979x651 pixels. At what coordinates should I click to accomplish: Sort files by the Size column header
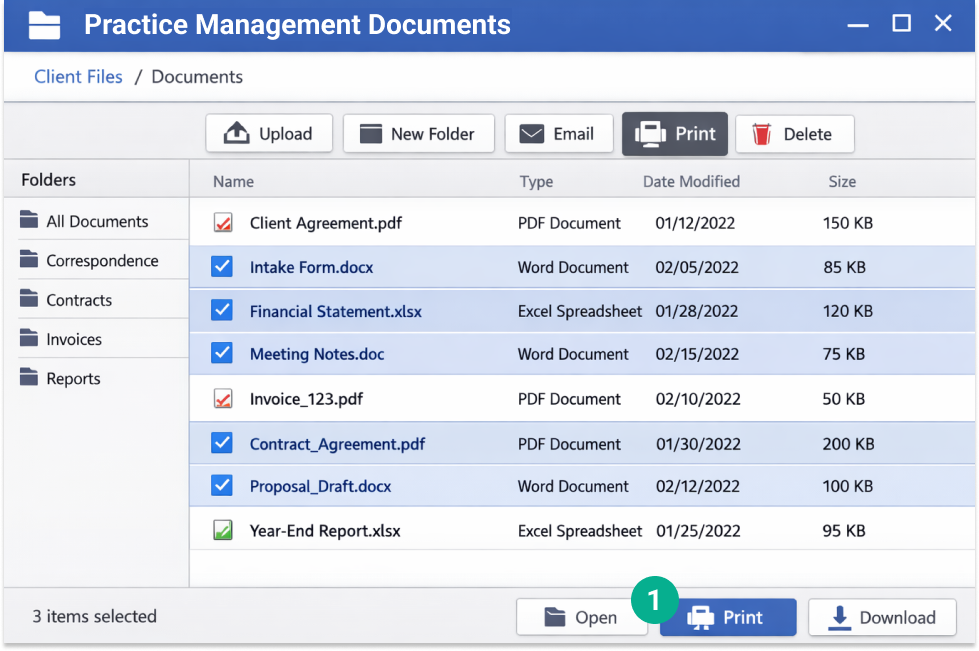842,182
